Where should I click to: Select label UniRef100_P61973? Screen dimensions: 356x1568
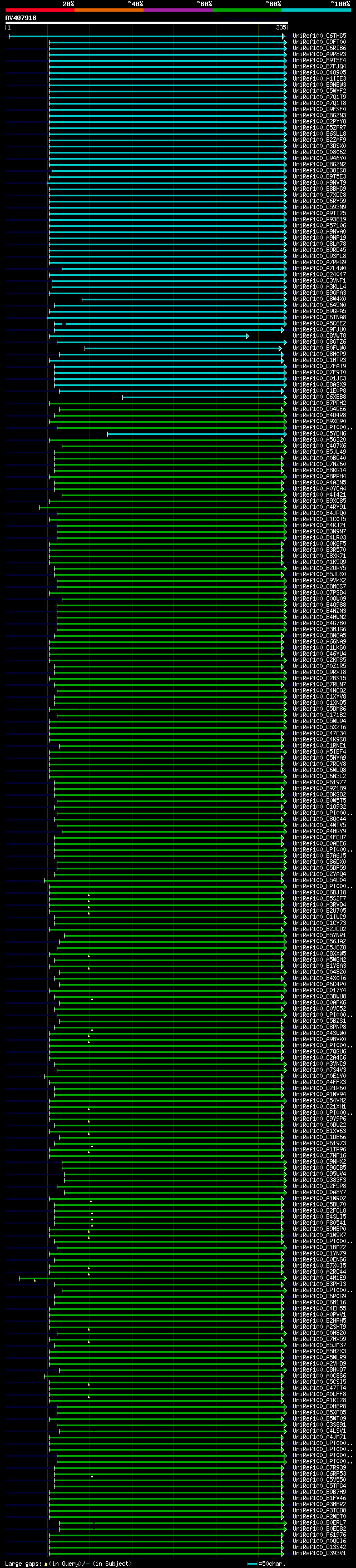click(x=319, y=1144)
